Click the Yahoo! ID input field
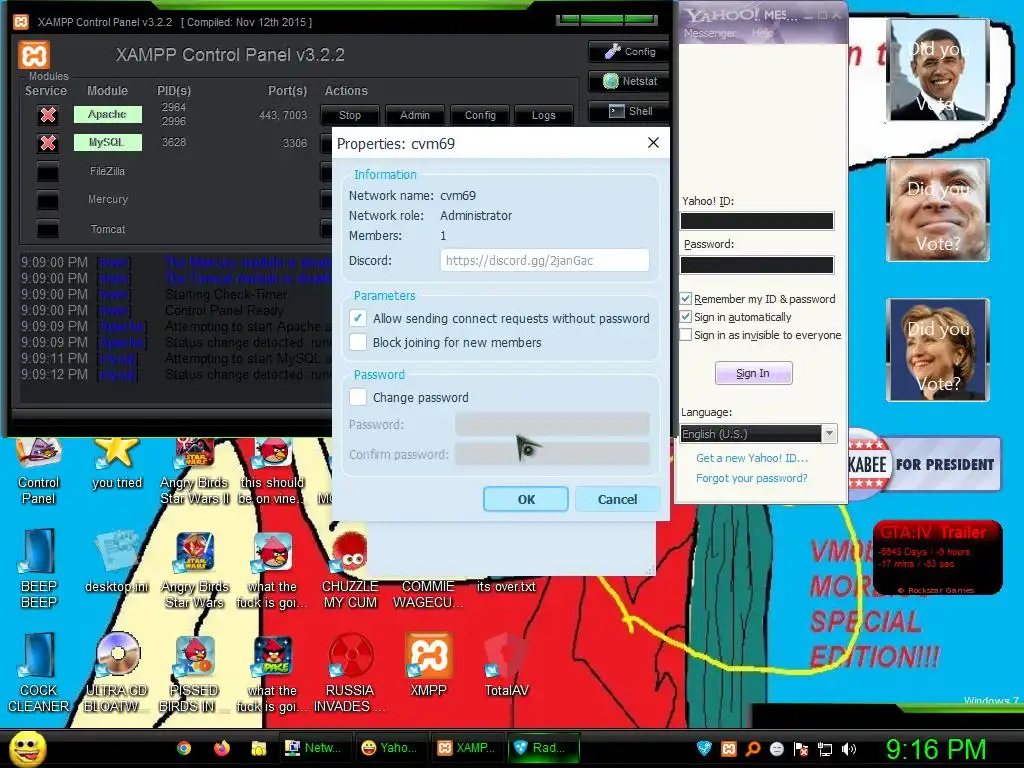This screenshot has height=768, width=1024. click(x=757, y=221)
